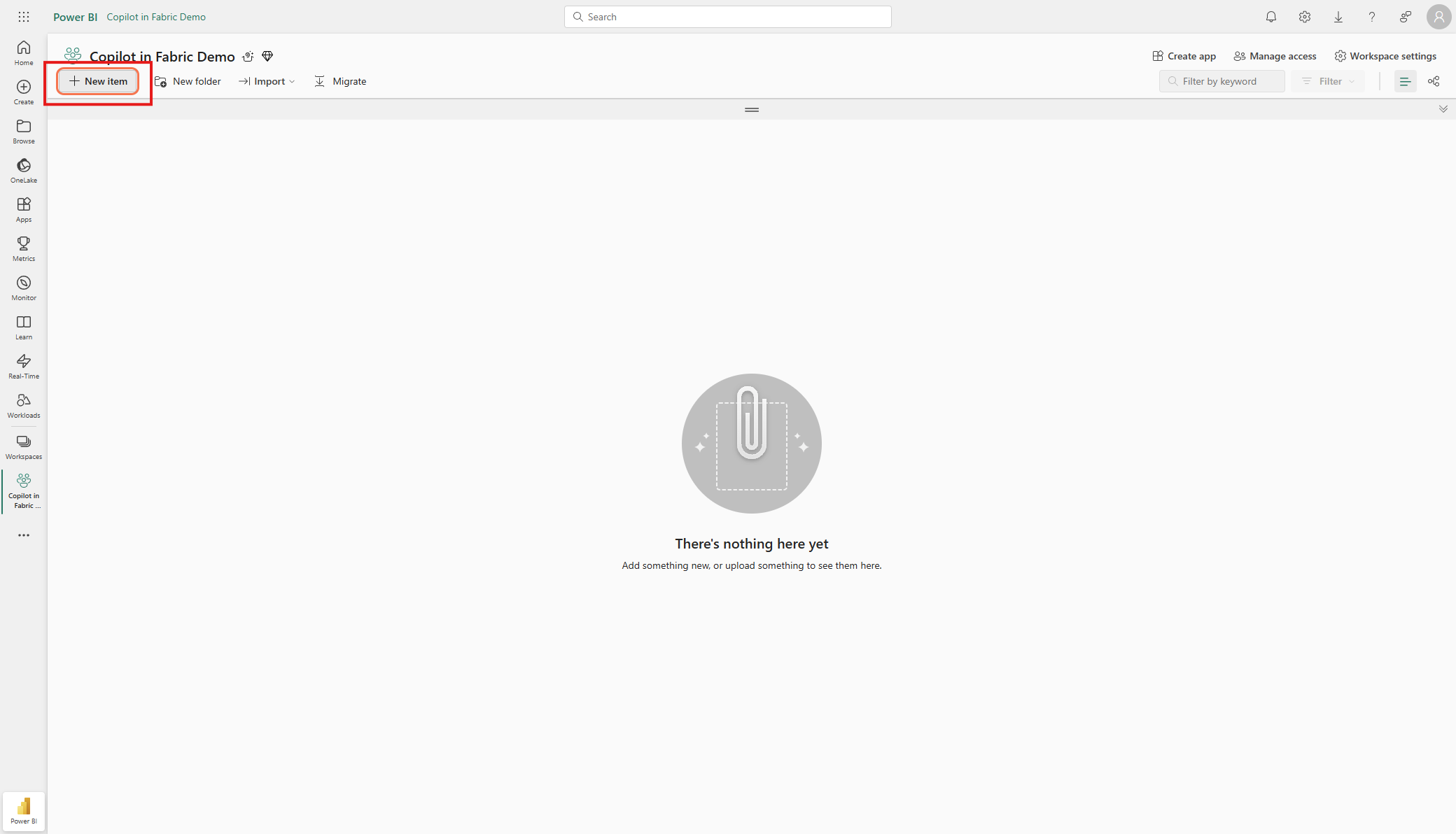Open Workspaces in the left navigation
This screenshot has height=834, width=1456.
(24, 446)
